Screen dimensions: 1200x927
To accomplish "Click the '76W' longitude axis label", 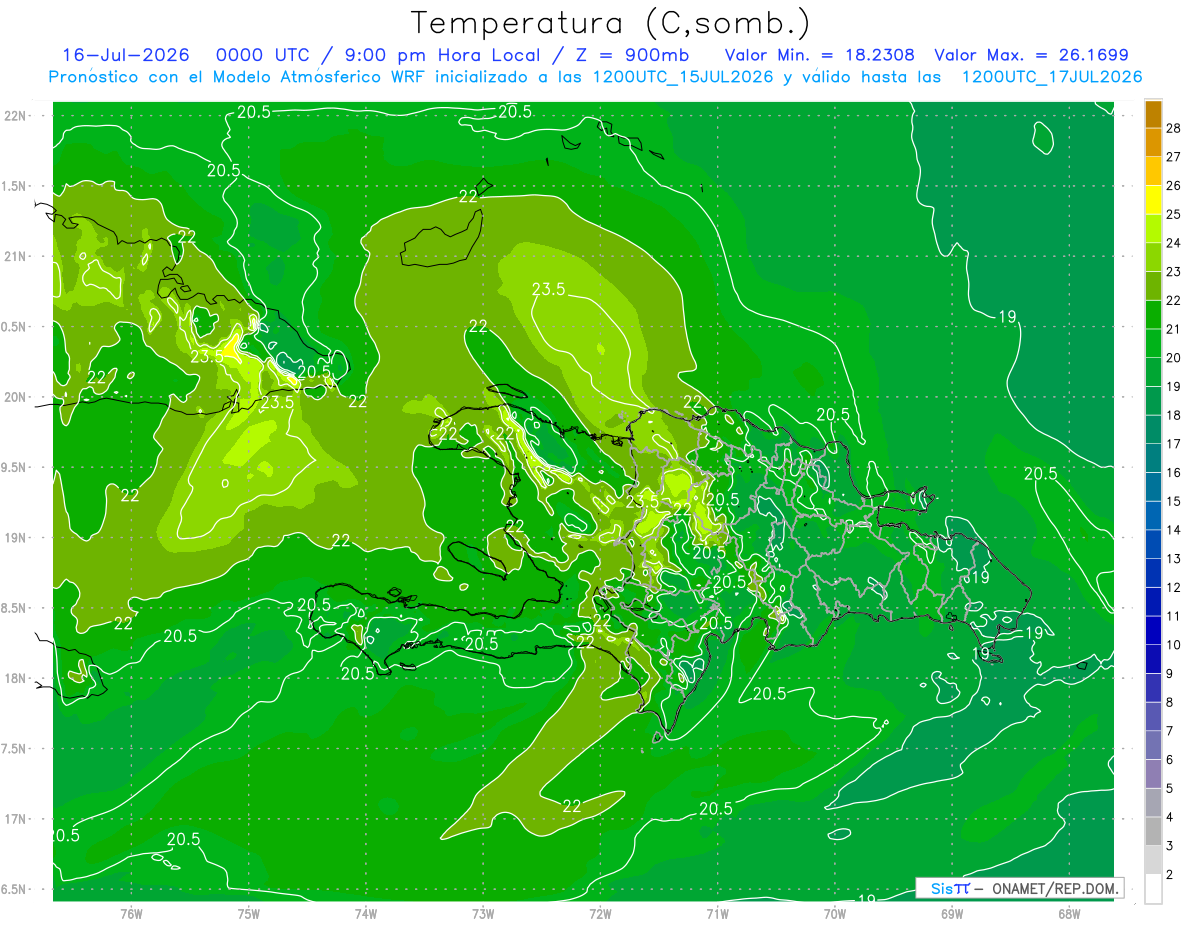I will point(131,914).
